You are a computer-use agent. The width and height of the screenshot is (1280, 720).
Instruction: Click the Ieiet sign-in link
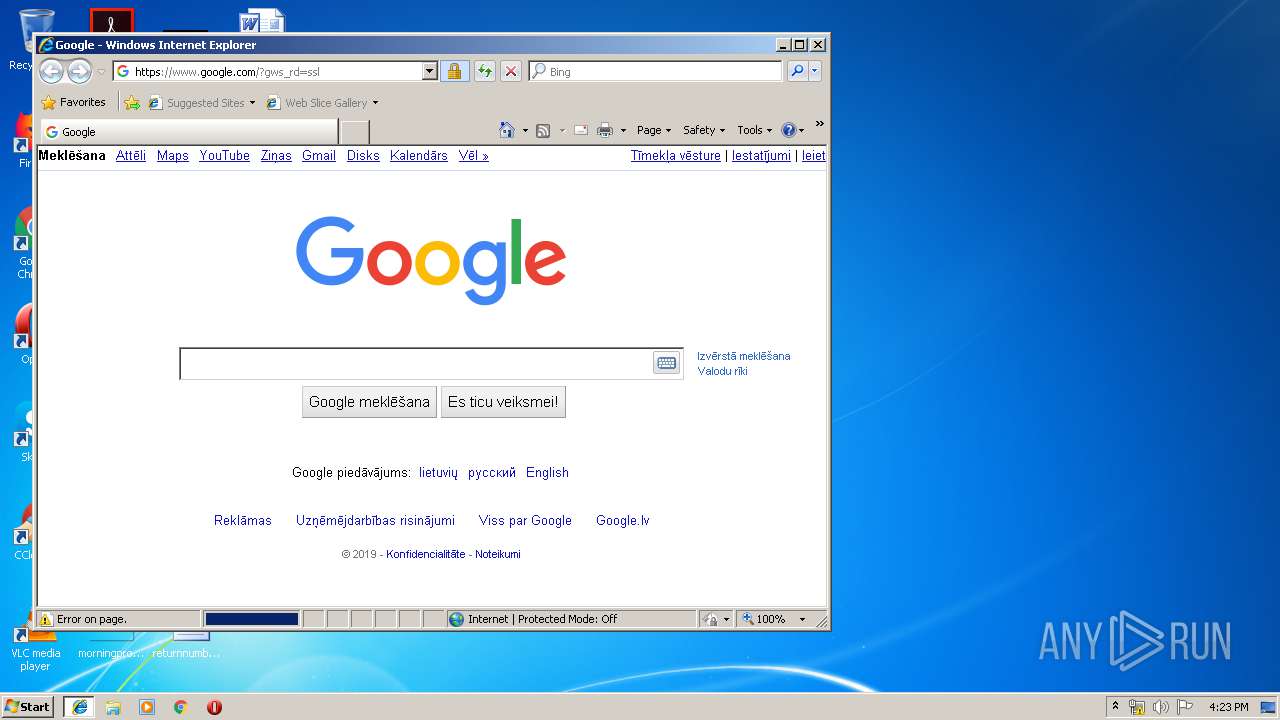point(814,156)
